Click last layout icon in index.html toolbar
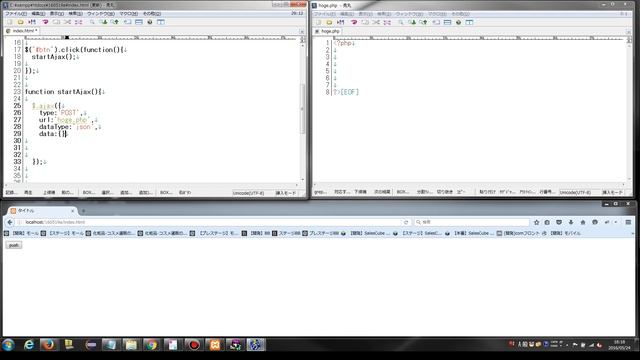The height and width of the screenshot is (360, 640). pos(161,22)
